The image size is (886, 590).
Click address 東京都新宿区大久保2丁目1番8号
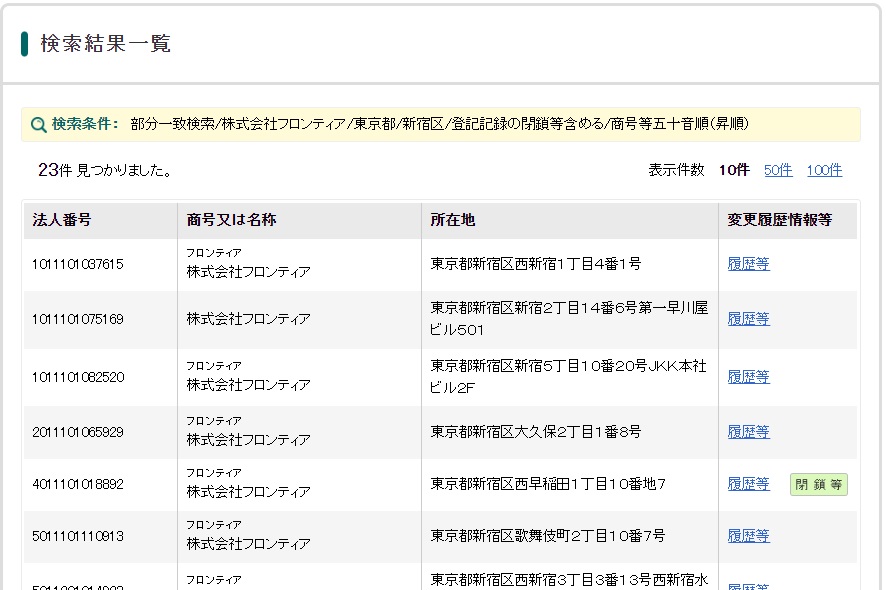tap(535, 432)
